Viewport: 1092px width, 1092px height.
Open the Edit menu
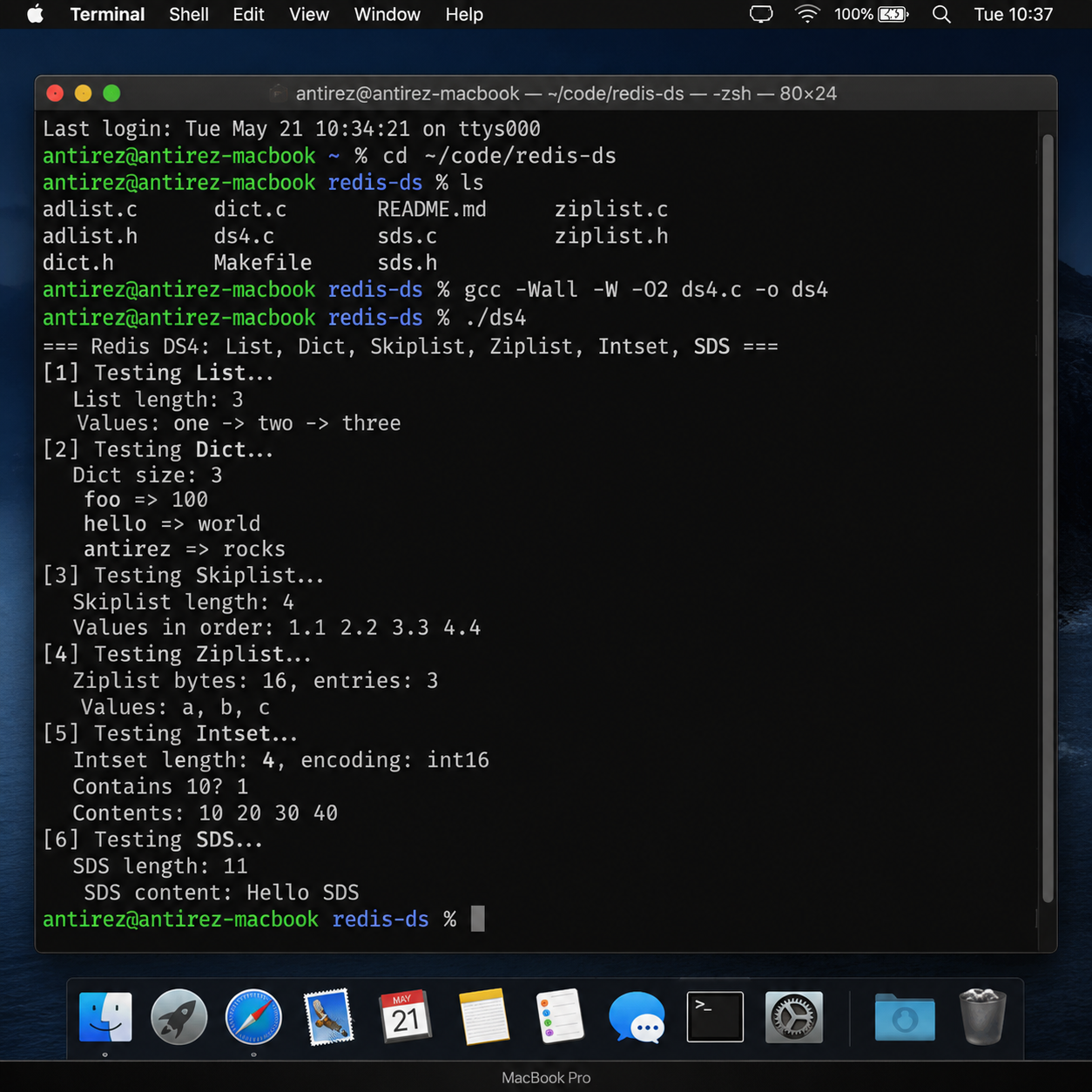click(x=248, y=15)
